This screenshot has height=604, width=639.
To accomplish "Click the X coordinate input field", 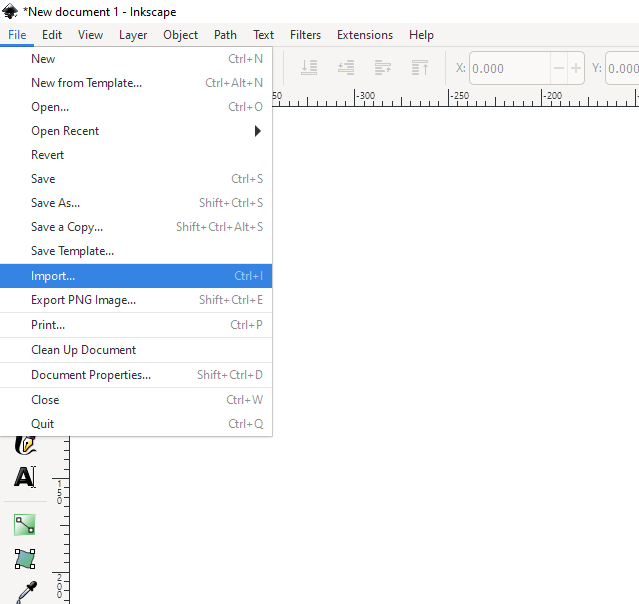I will tap(510, 68).
